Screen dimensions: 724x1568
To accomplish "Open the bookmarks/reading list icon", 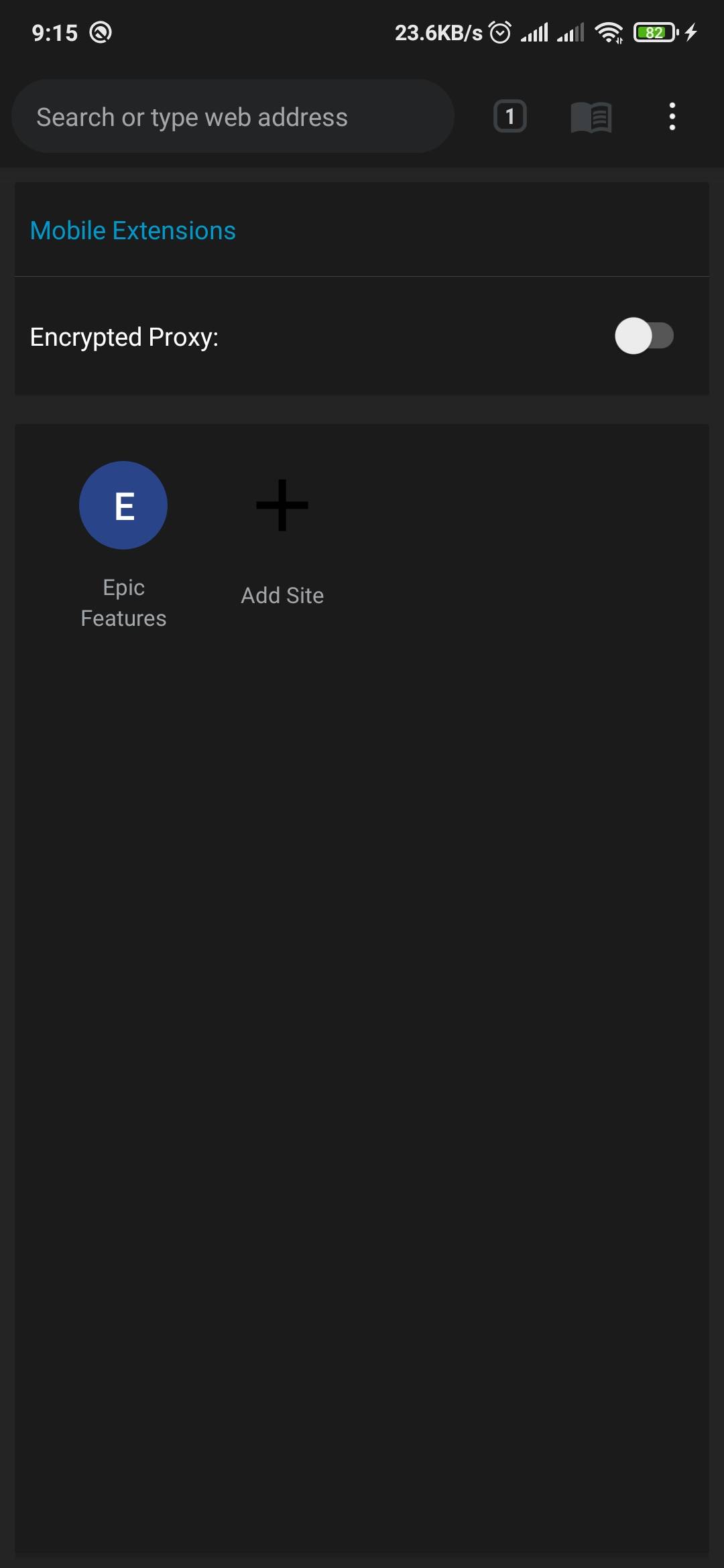I will pos(592,116).
